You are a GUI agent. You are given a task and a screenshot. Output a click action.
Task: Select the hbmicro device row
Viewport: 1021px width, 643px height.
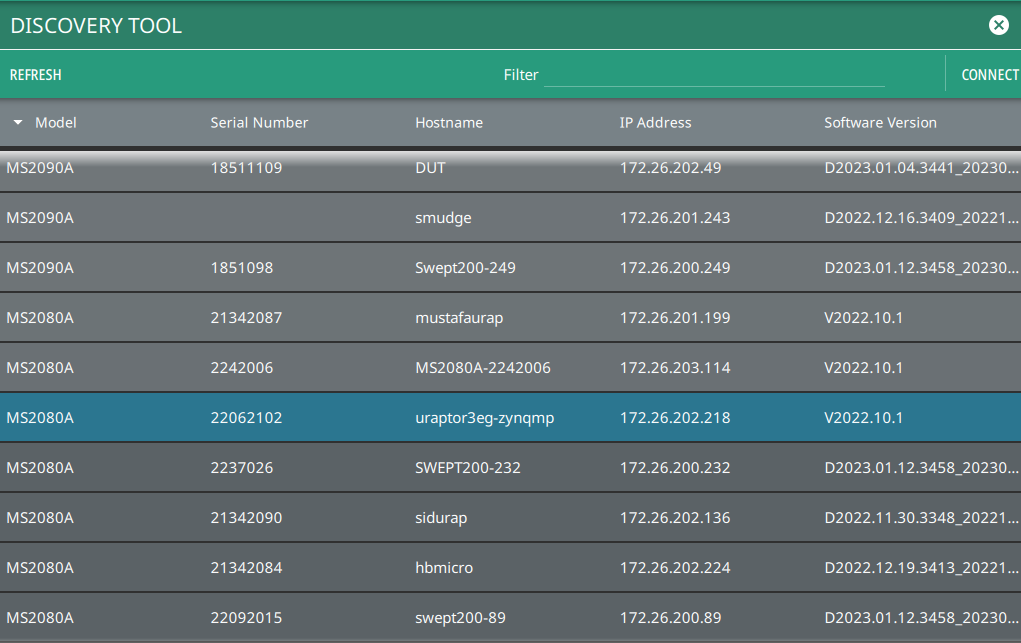444,568
